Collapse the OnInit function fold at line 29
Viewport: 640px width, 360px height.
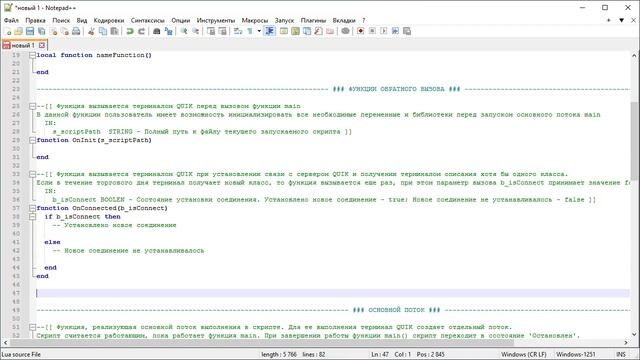[x=32, y=140]
